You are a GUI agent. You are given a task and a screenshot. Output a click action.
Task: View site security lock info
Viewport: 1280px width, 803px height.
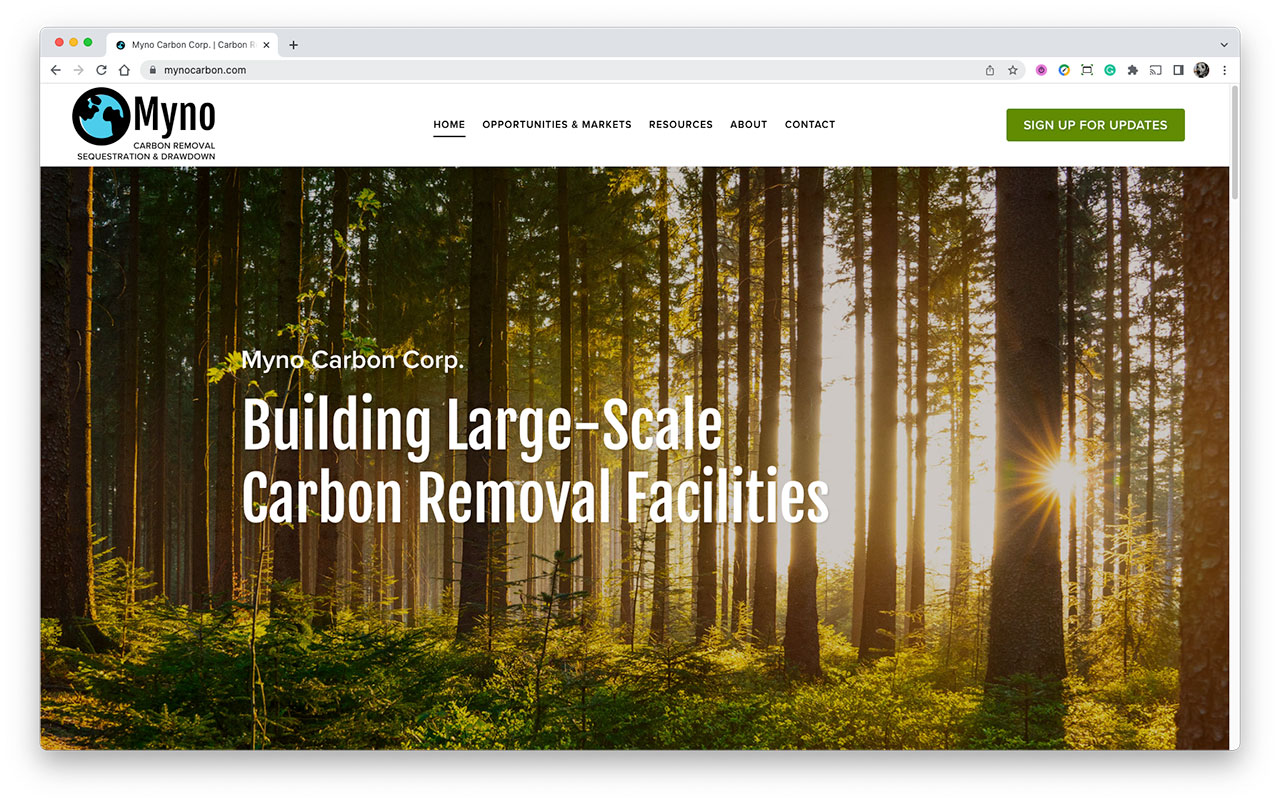tap(153, 70)
